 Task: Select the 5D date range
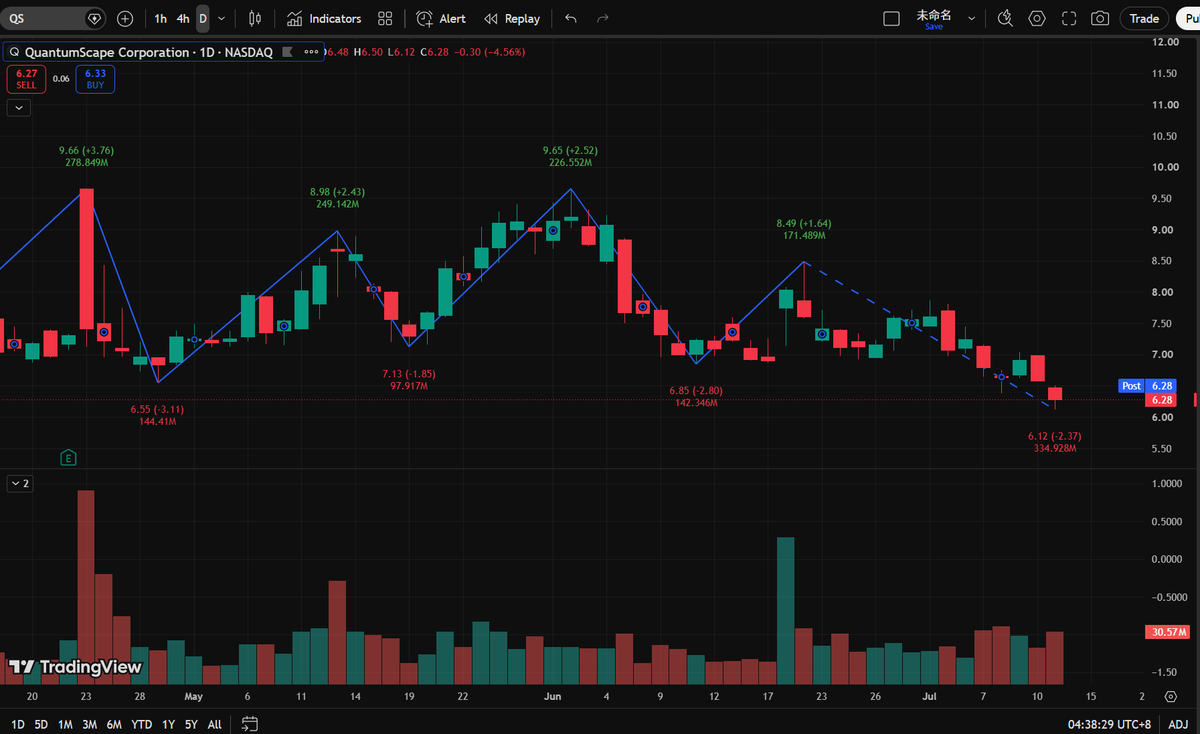(41, 724)
